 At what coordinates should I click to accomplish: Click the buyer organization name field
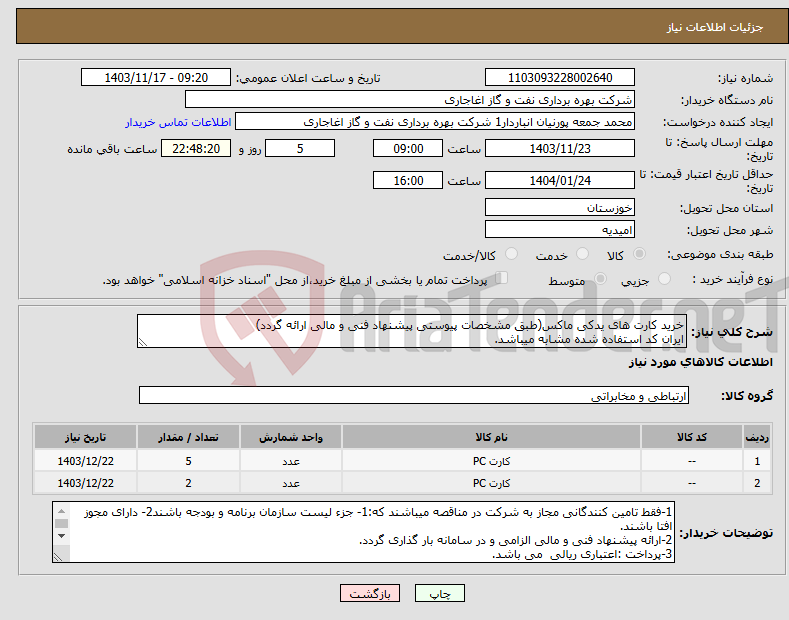pyautogui.click(x=410, y=100)
